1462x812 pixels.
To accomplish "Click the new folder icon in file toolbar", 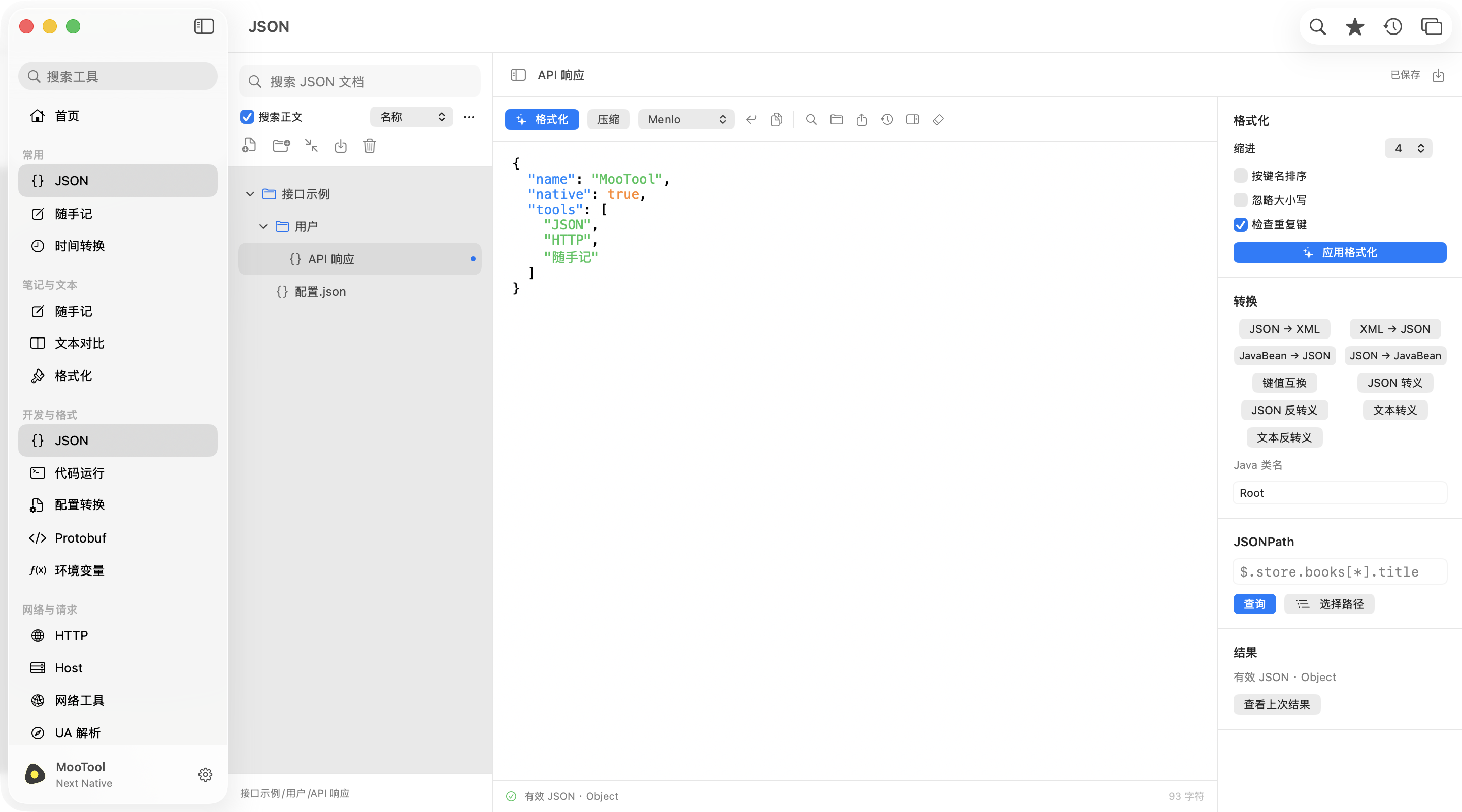I will point(282,146).
